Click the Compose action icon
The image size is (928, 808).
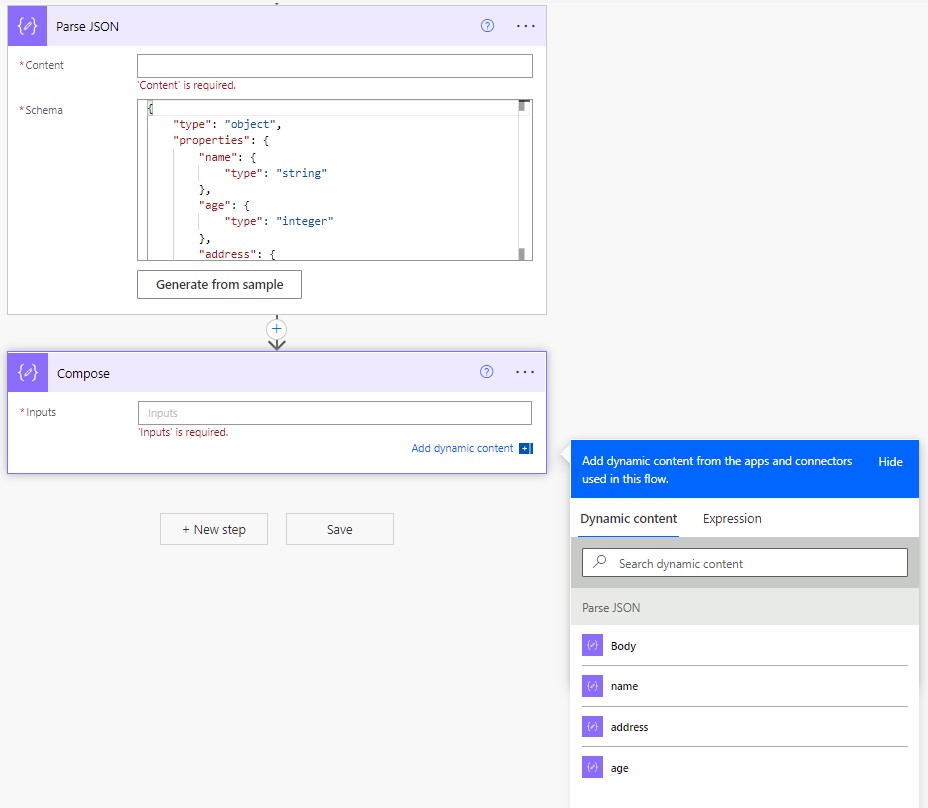point(28,372)
